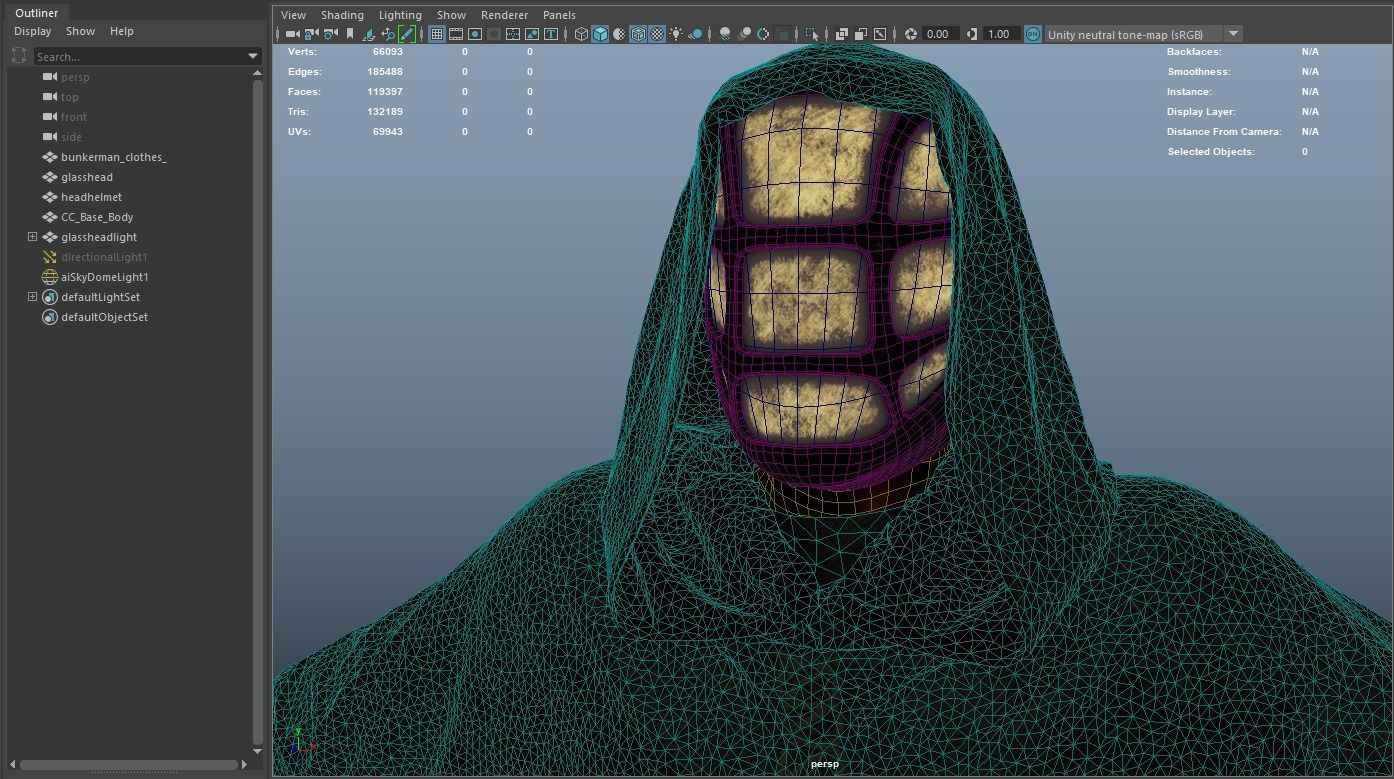Open the Panels menu
The width and height of the screenshot is (1394, 779).
(559, 15)
